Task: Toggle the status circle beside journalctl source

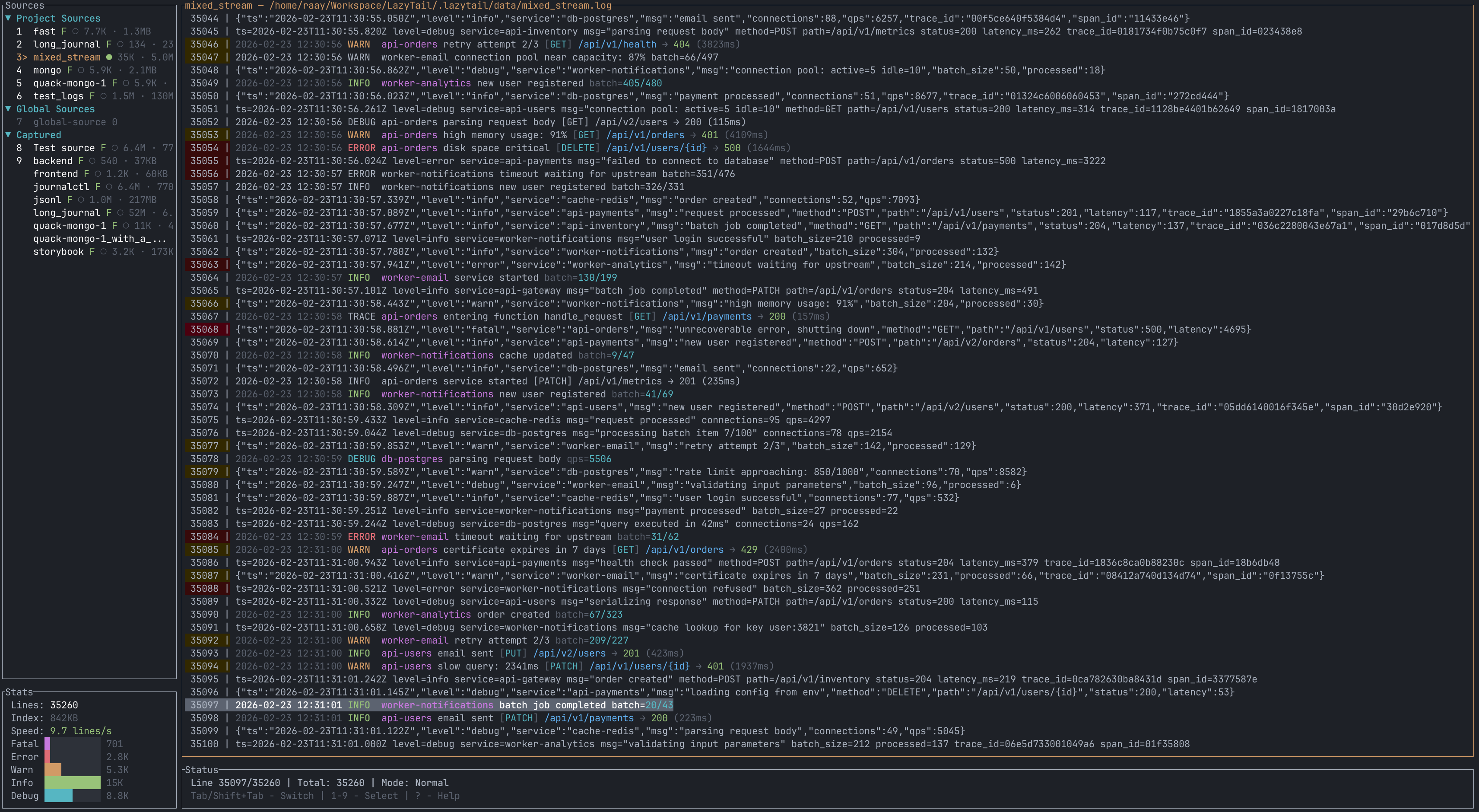Action: pyautogui.click(x=109, y=187)
